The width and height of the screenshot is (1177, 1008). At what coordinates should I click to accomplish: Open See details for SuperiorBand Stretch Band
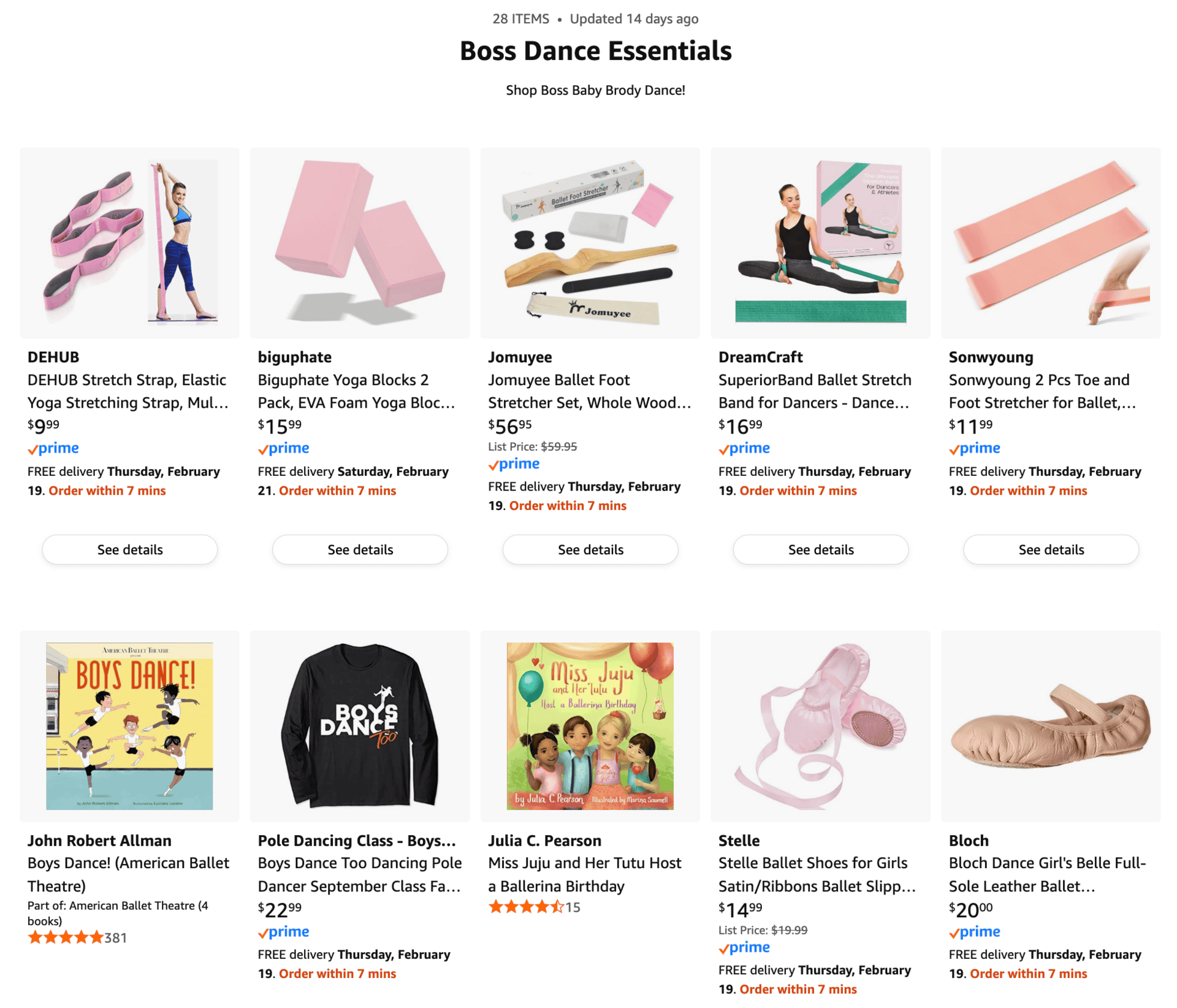tap(820, 549)
